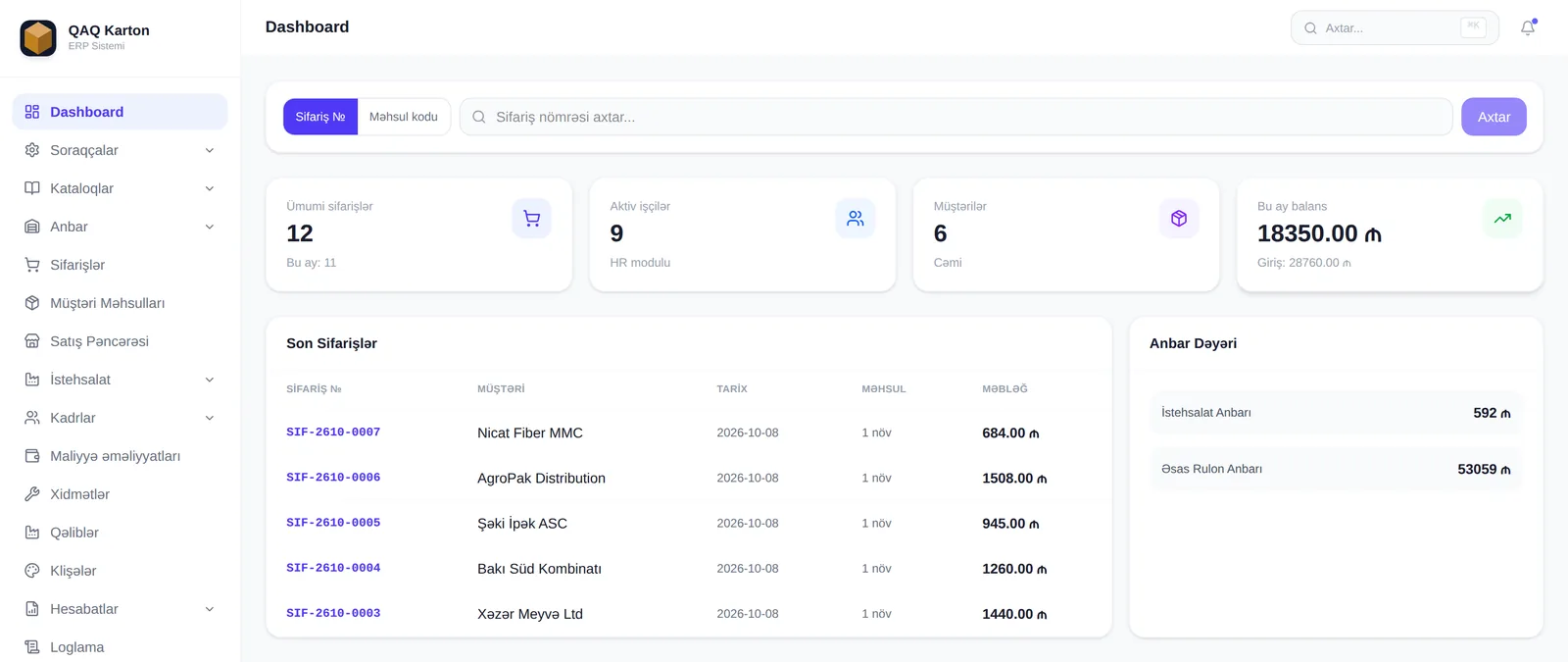Click the QAQ Karton box logo

[38, 38]
